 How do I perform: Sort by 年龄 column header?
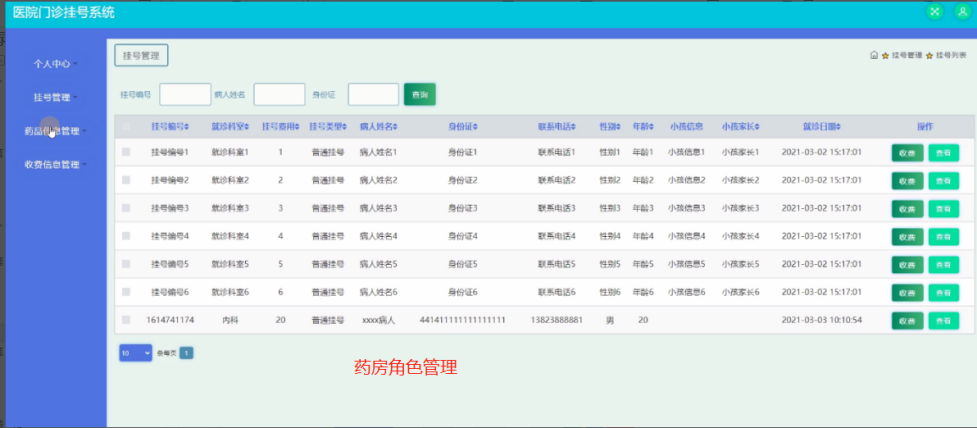pyautogui.click(x=642, y=126)
